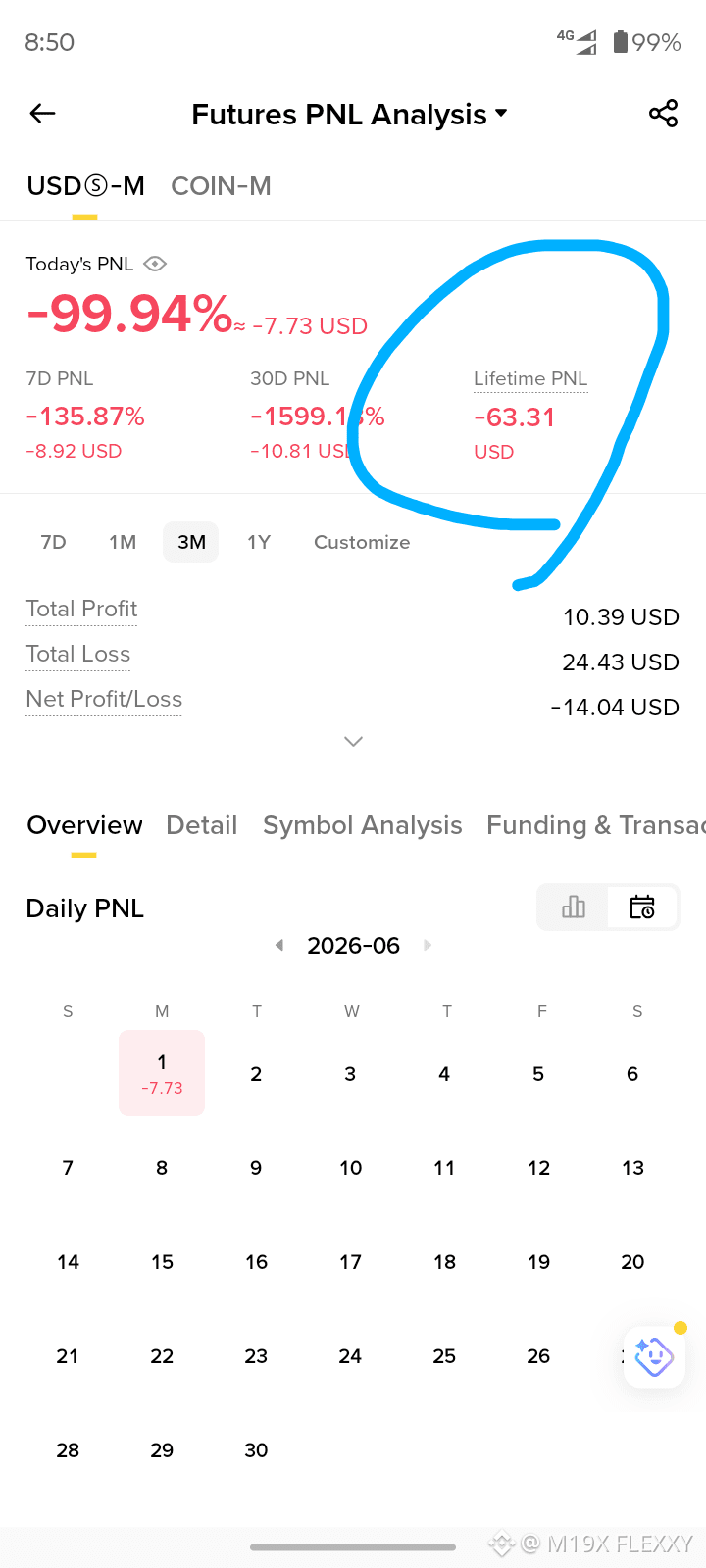Toggle Today's PNL visibility eye
Image resolution: width=706 pixels, height=1568 pixels.
pos(155,264)
